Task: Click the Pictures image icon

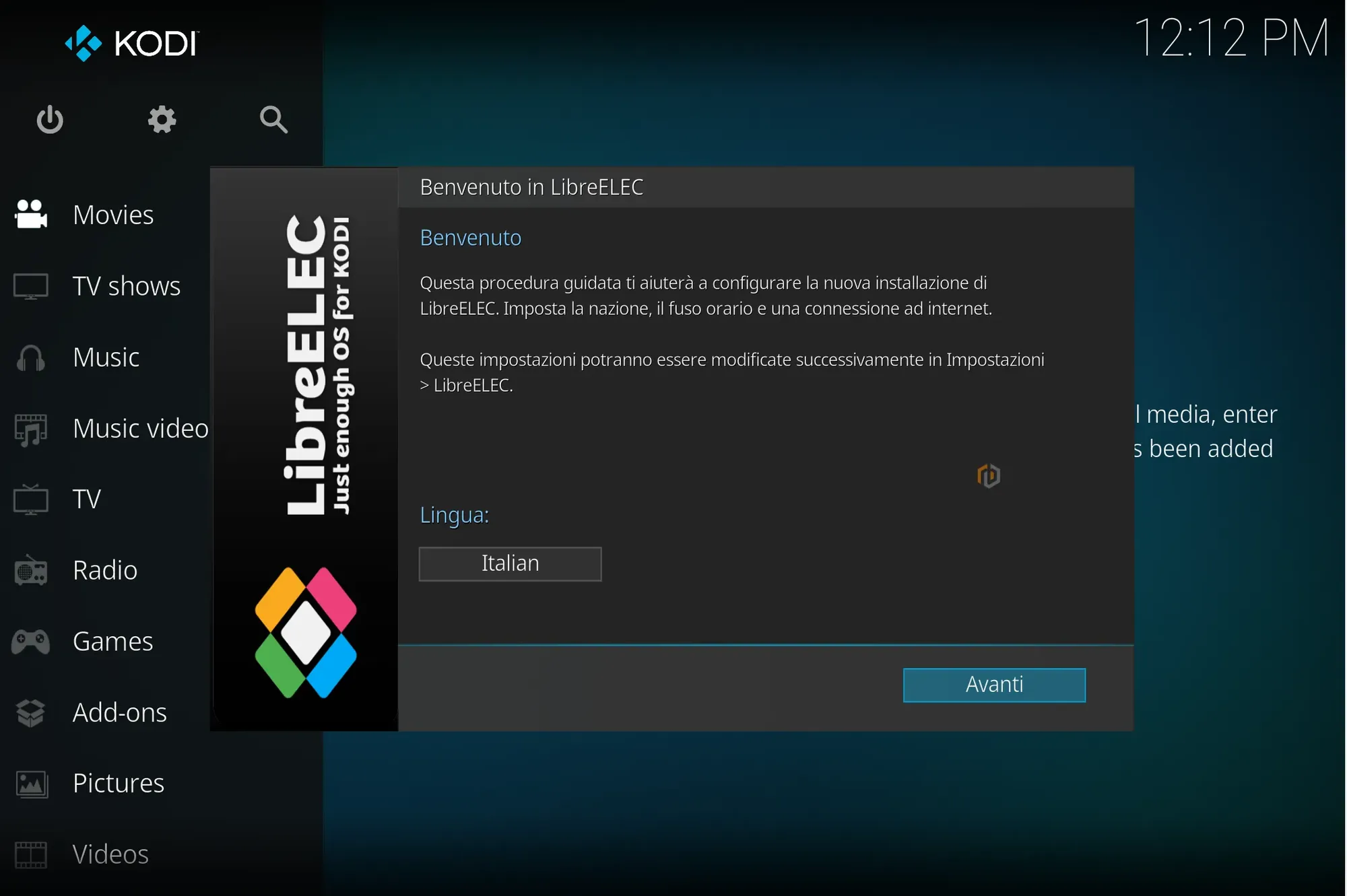Action: tap(31, 784)
